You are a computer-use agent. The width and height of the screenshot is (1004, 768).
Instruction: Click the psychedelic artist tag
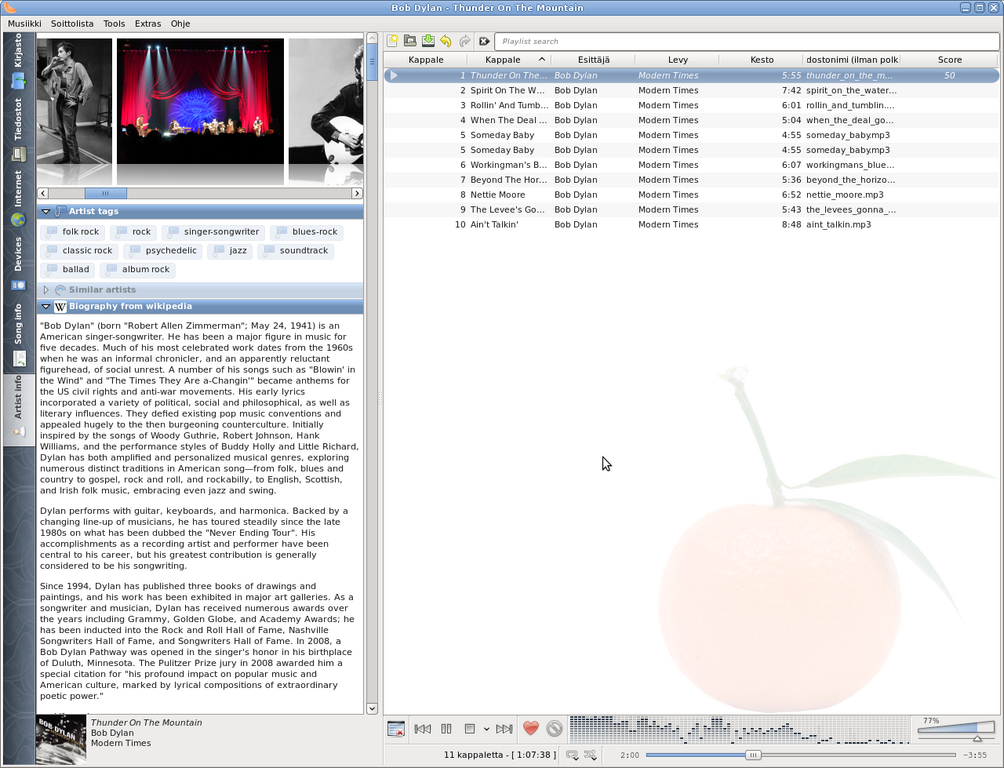pyautogui.click(x=162, y=251)
